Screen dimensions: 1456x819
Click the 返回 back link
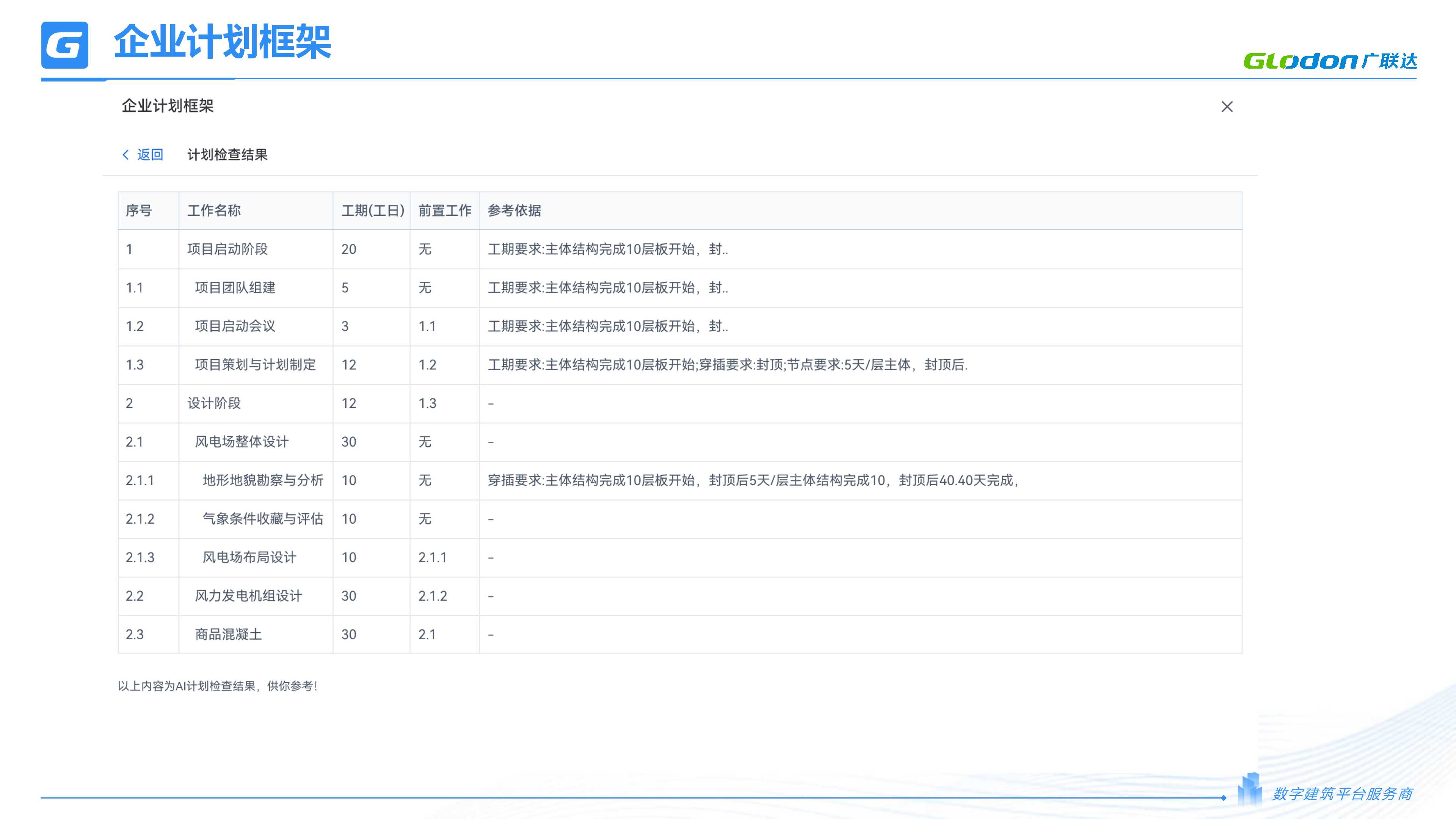tap(150, 155)
